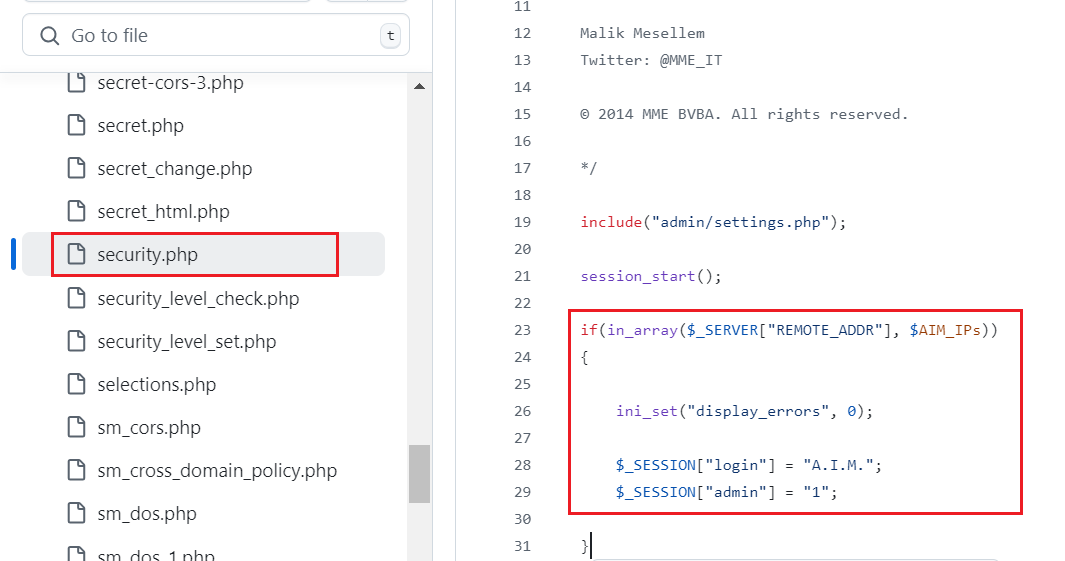Click line number 23 in the code view
The width and height of the screenshot is (1065, 561).
[521, 330]
